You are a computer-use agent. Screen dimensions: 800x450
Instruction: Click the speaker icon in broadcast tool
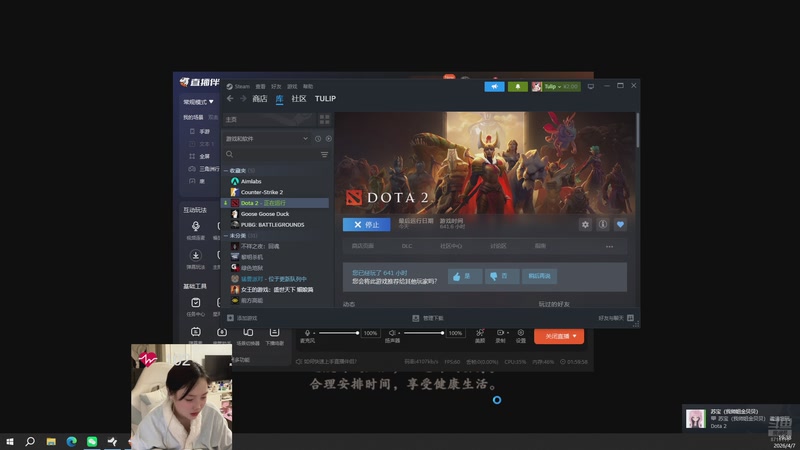[x=392, y=333]
